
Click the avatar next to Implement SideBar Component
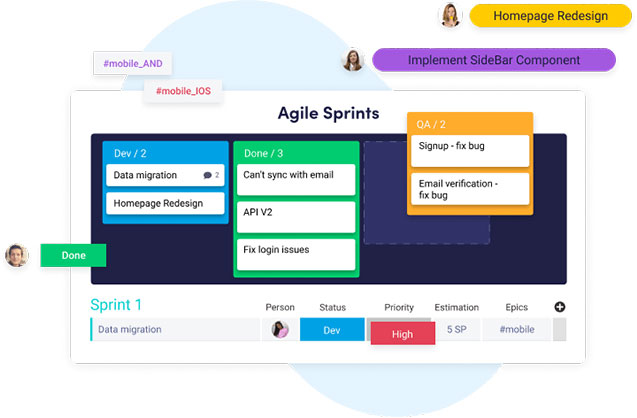coord(353,60)
